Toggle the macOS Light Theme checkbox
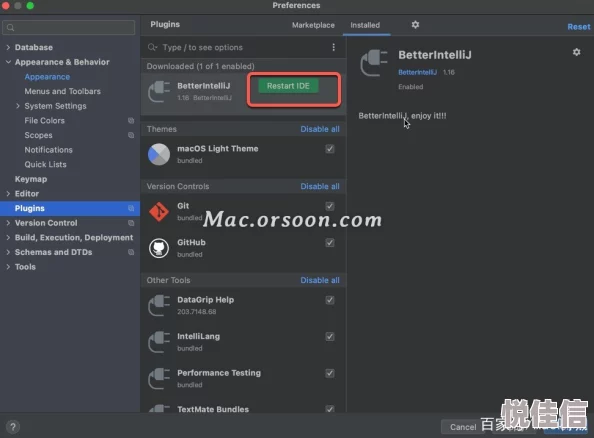 pyautogui.click(x=330, y=149)
